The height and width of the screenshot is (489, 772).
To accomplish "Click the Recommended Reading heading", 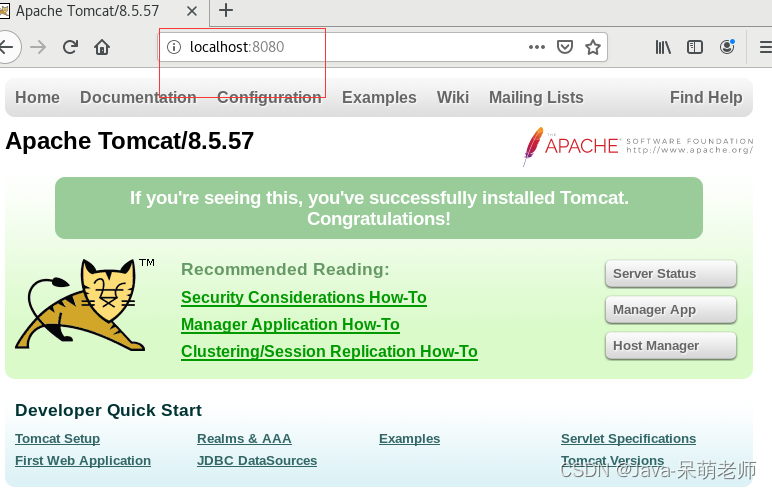I will tap(285, 269).
